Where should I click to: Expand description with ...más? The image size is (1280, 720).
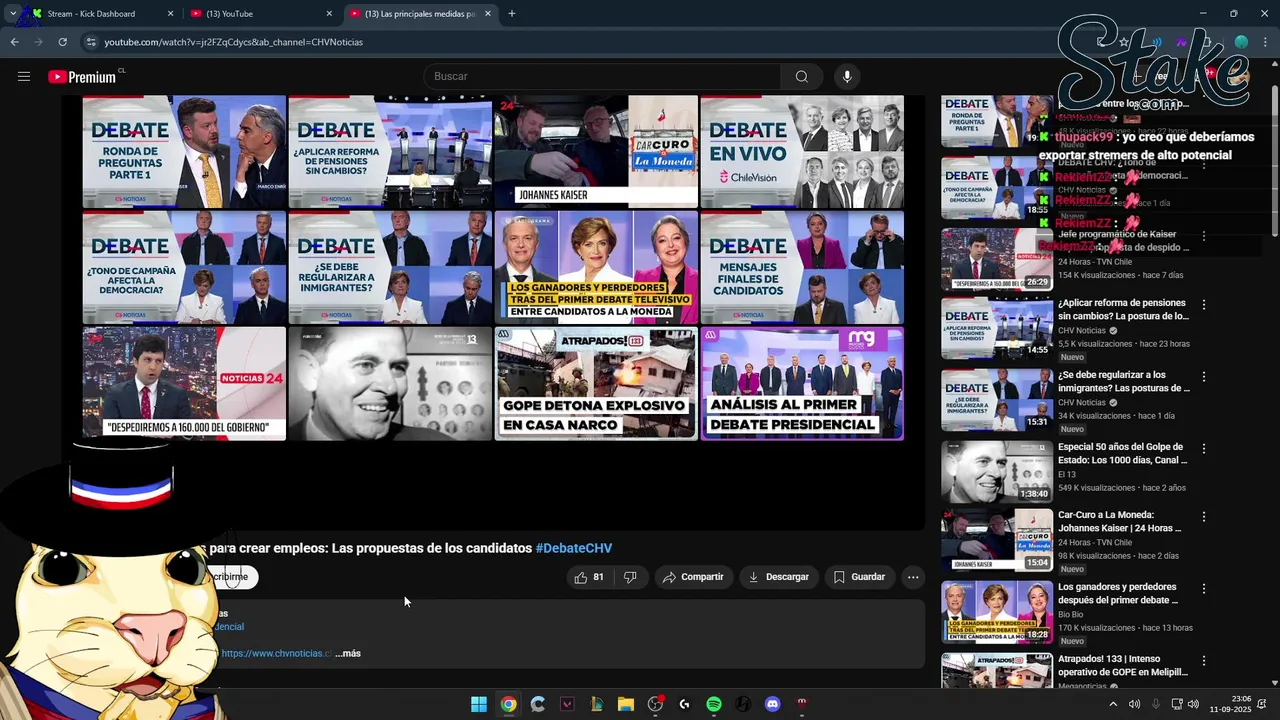[348, 653]
